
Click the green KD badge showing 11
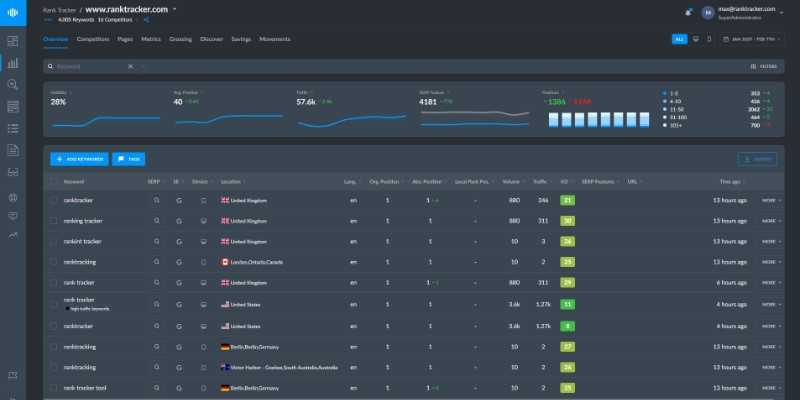[567, 304]
